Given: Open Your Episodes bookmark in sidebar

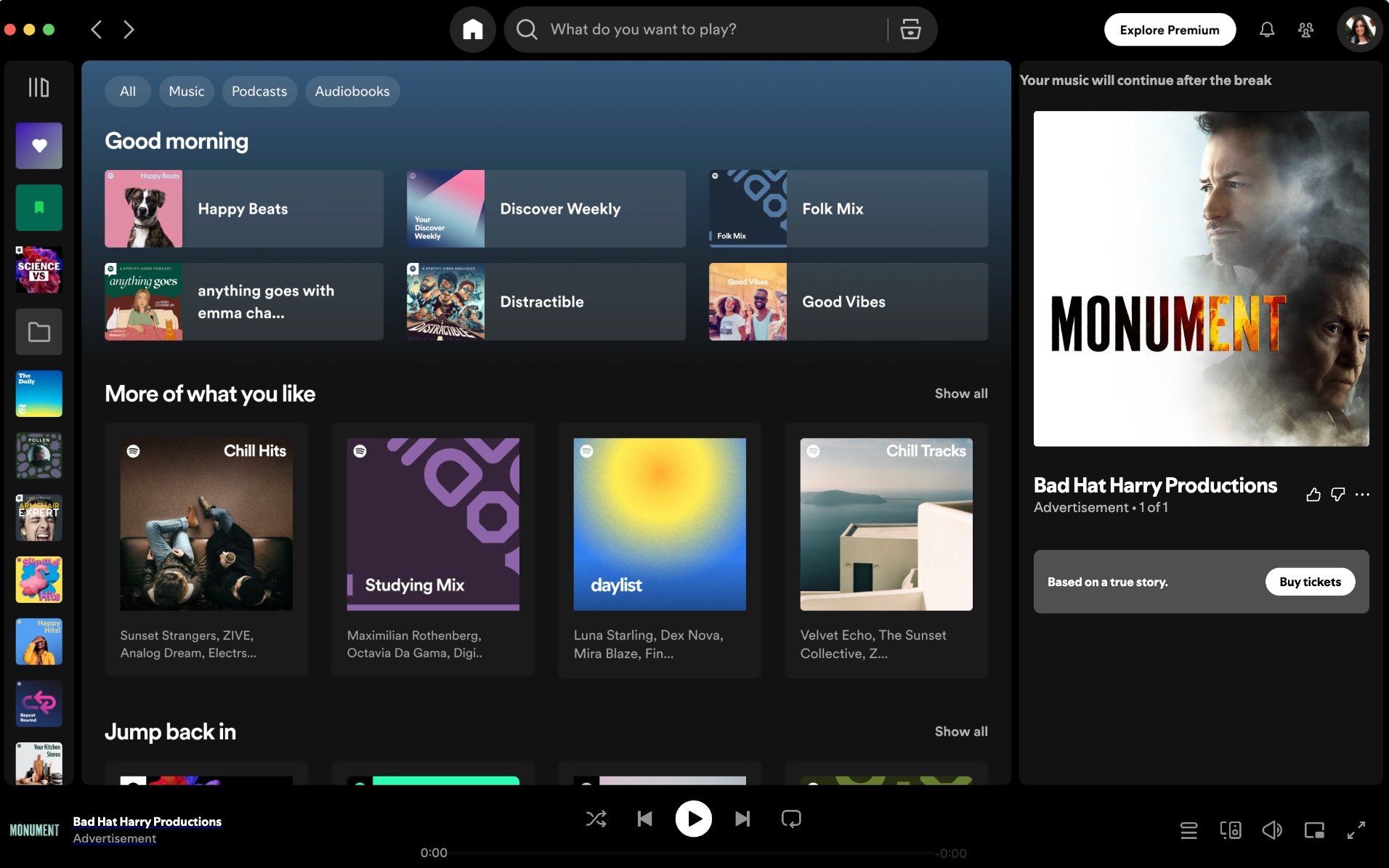Looking at the screenshot, I should point(39,208).
